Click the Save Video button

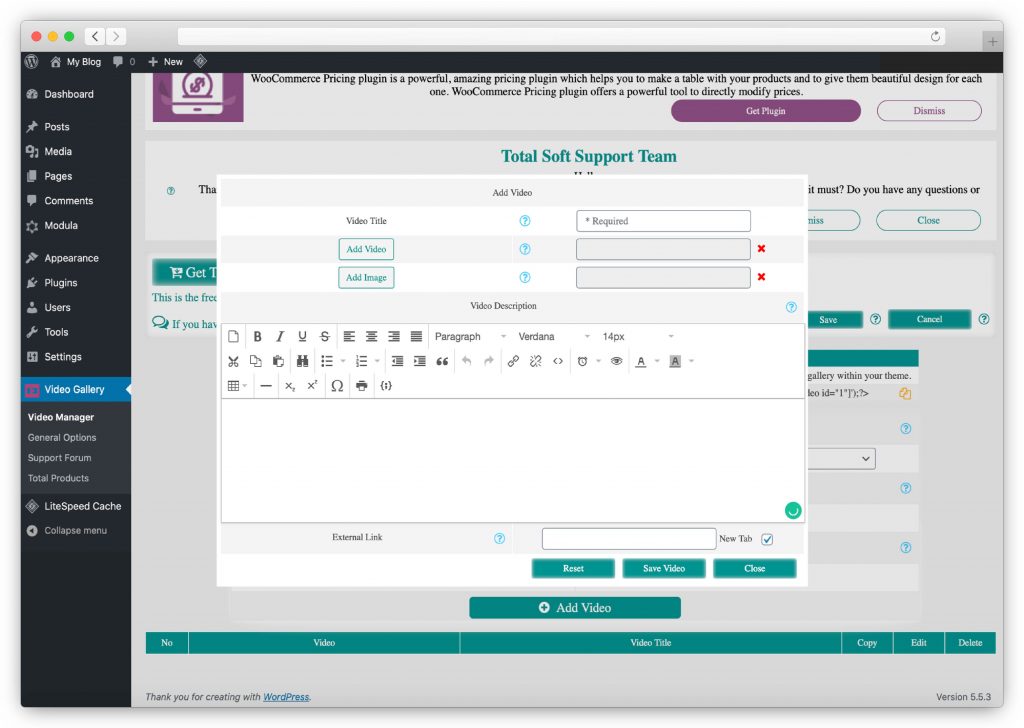click(x=663, y=567)
